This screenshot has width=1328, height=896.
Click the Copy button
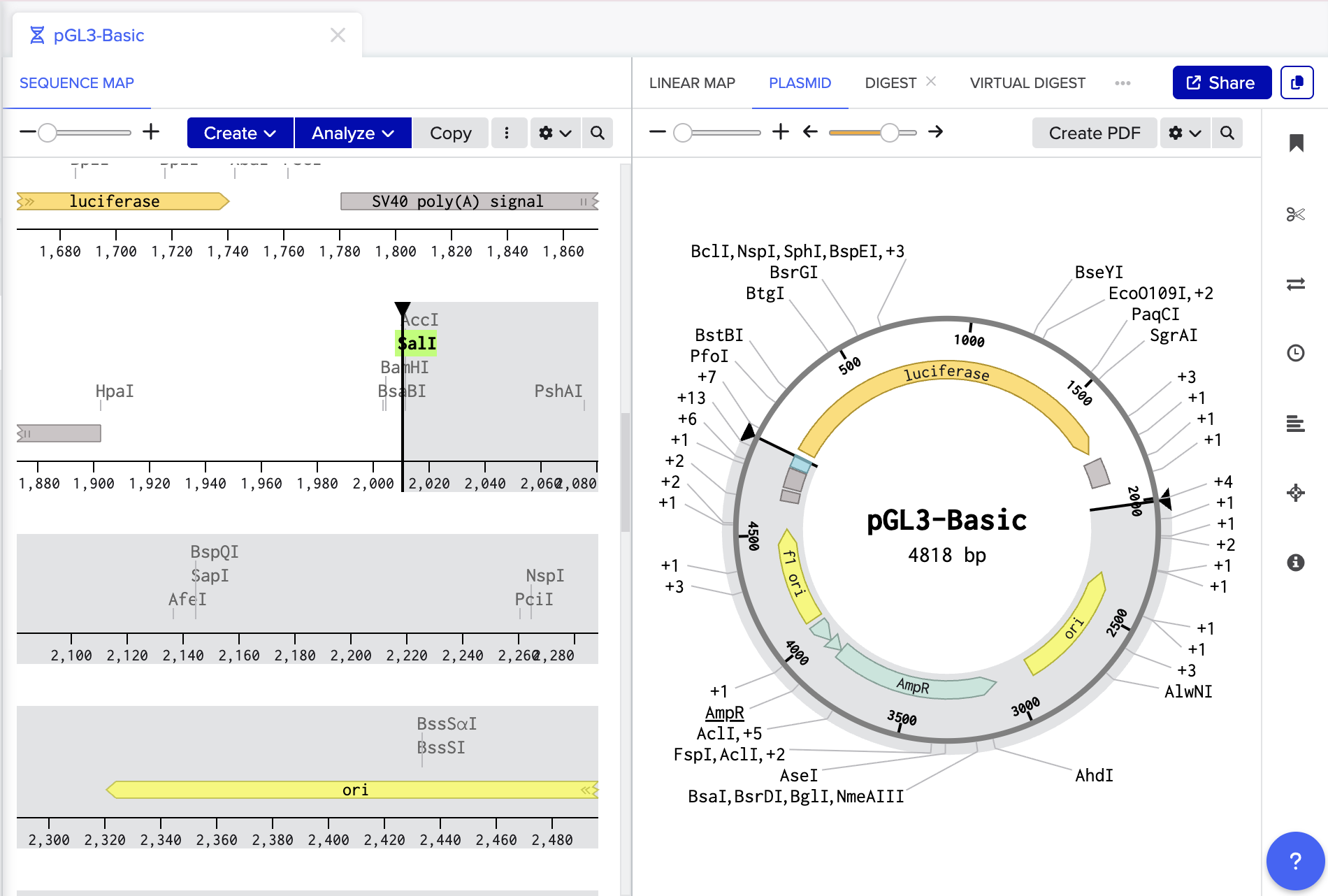pos(451,133)
